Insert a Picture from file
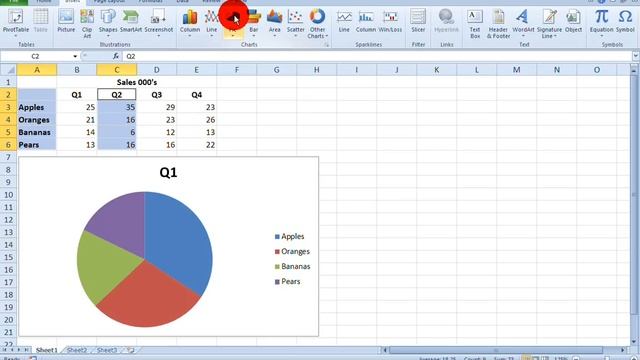This screenshot has height=360, width=640. (x=66, y=21)
